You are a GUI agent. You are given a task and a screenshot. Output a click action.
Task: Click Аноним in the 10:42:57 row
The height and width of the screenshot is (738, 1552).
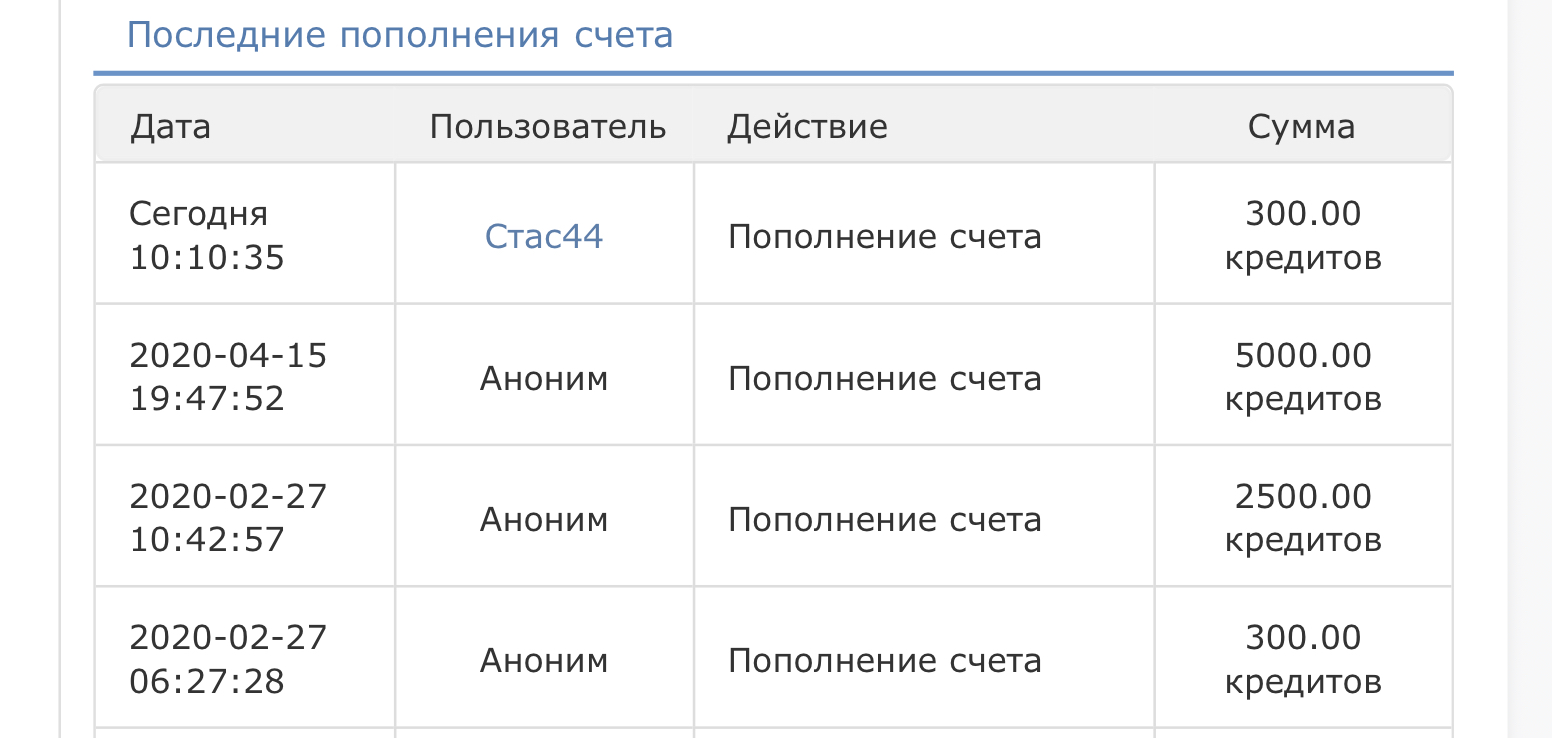click(x=544, y=519)
